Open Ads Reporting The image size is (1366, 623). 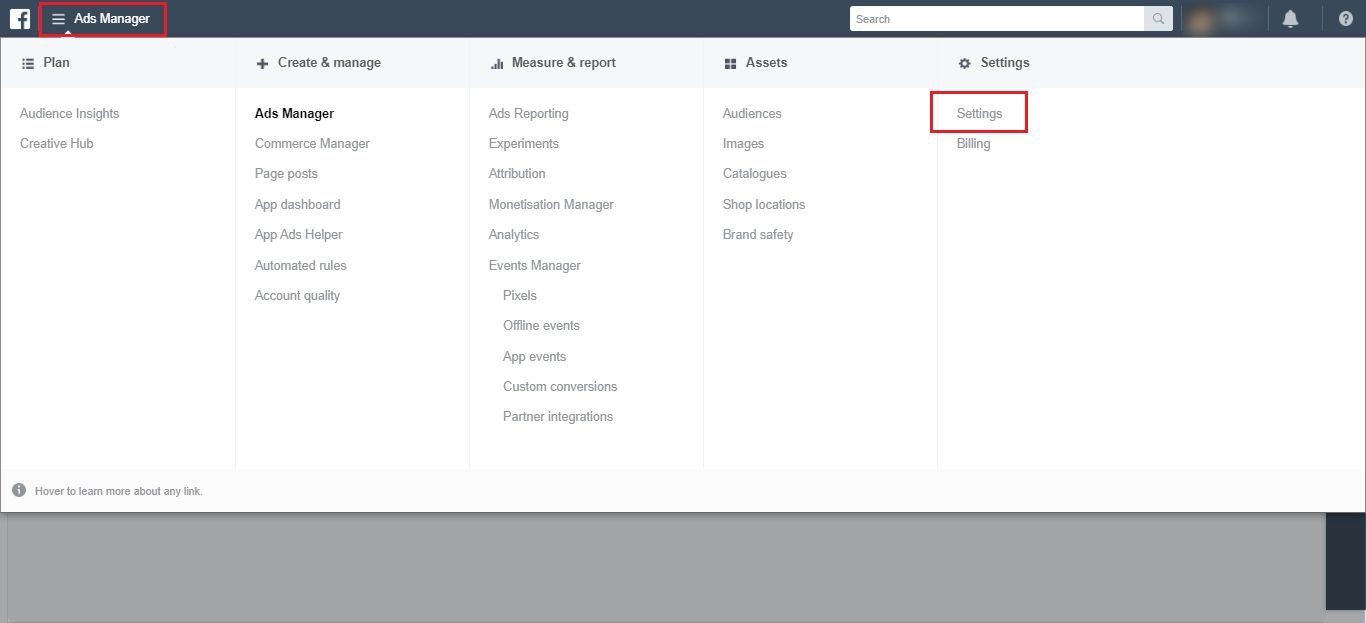pyautogui.click(x=528, y=114)
